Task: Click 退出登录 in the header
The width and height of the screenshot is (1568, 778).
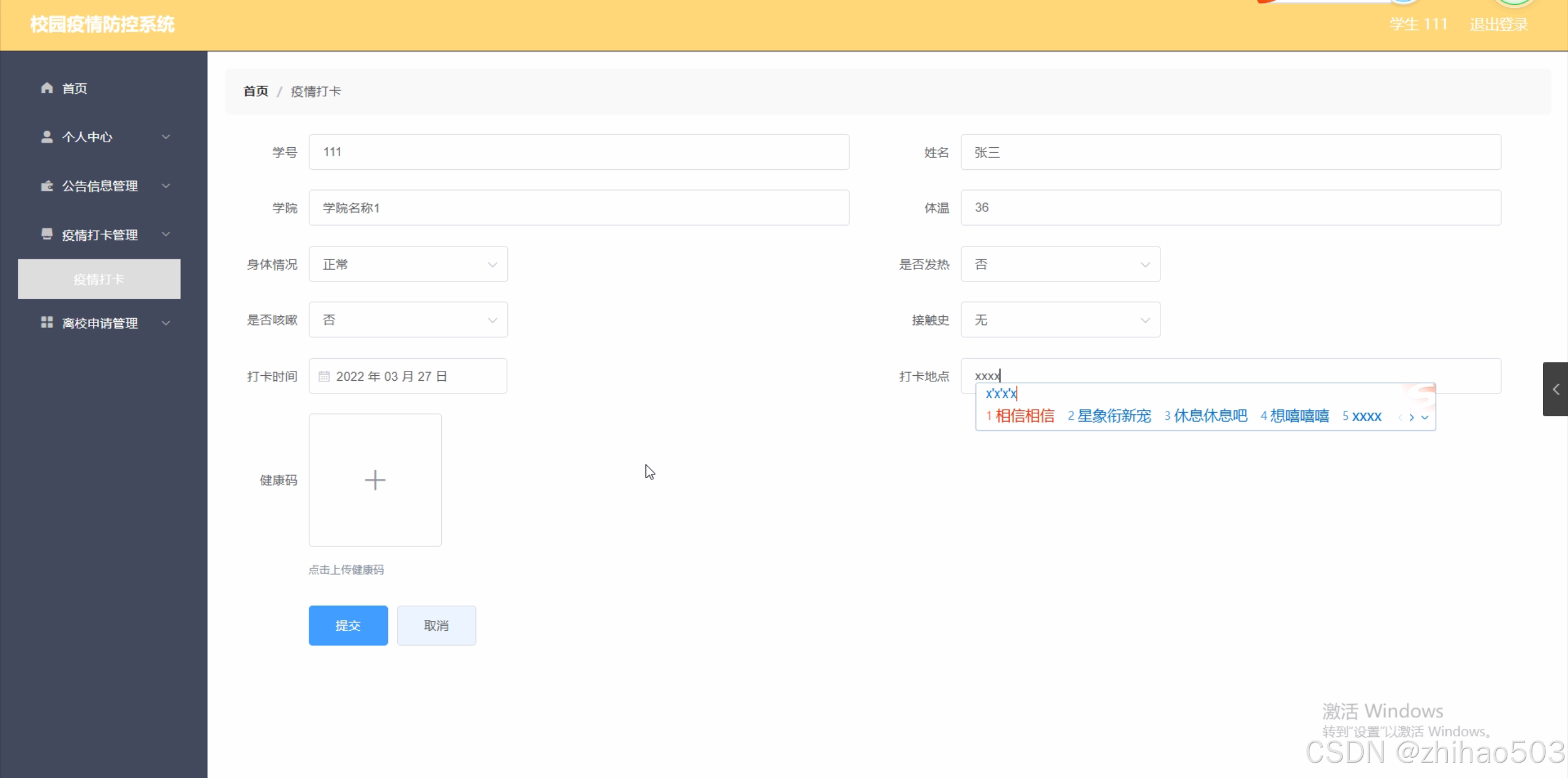Action: coord(1498,25)
